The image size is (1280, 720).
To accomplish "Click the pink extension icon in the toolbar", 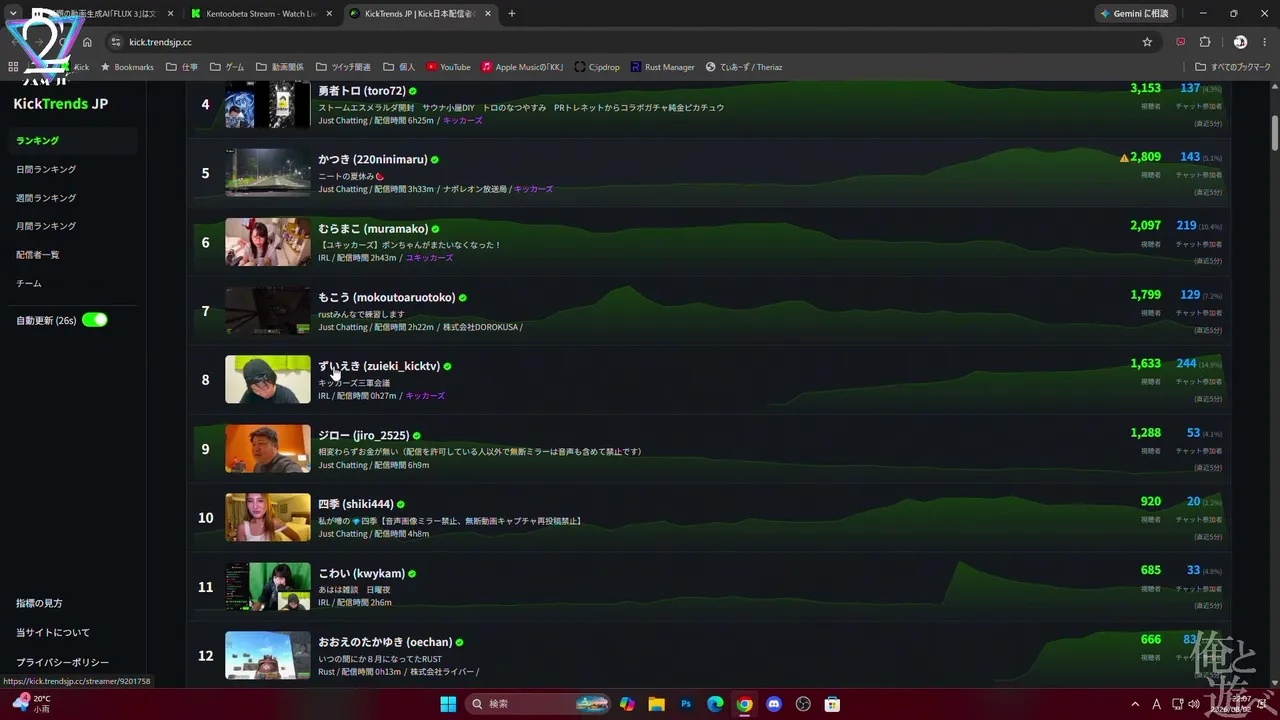I will 1181,42.
